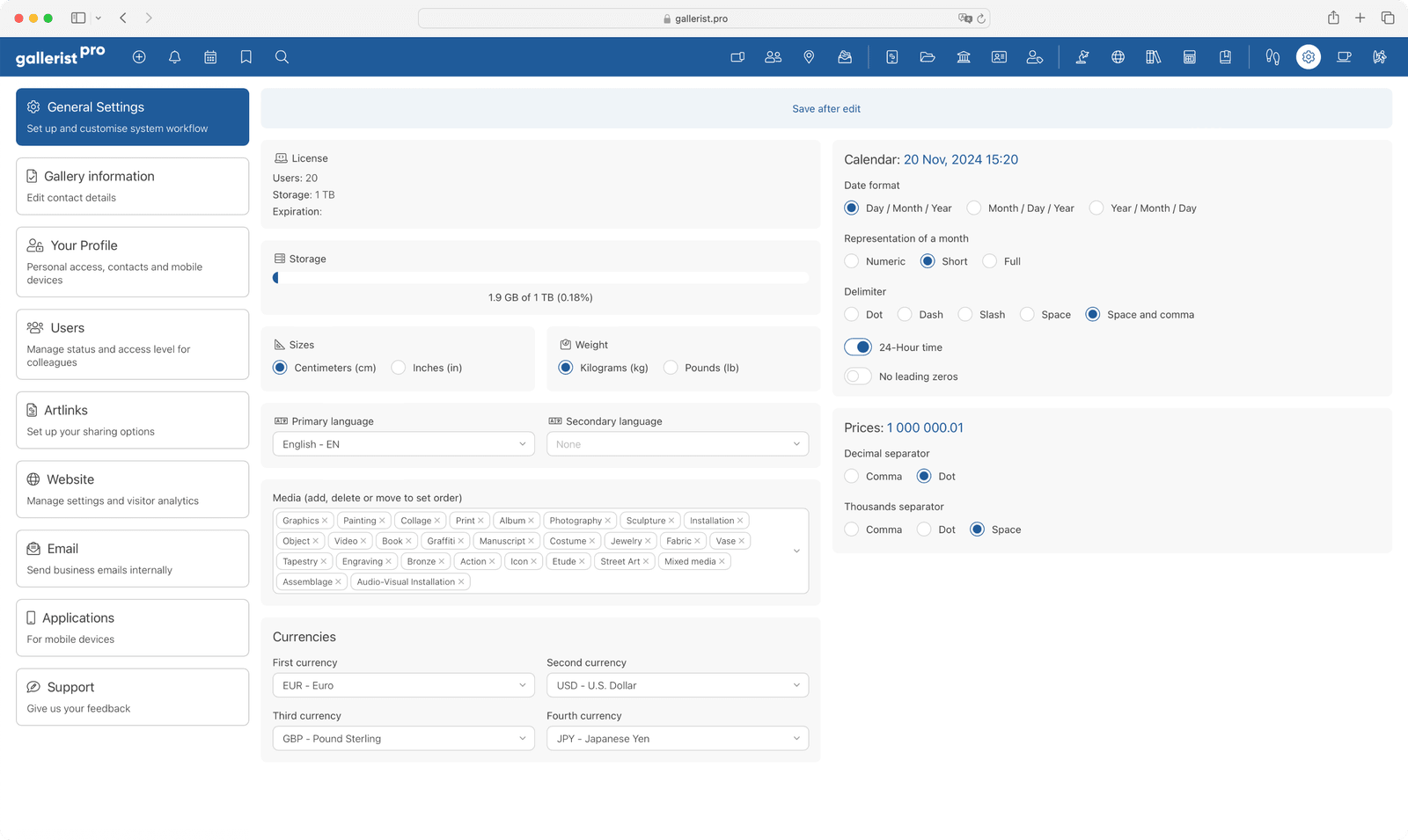Click the bookmark icon in header

click(246, 57)
